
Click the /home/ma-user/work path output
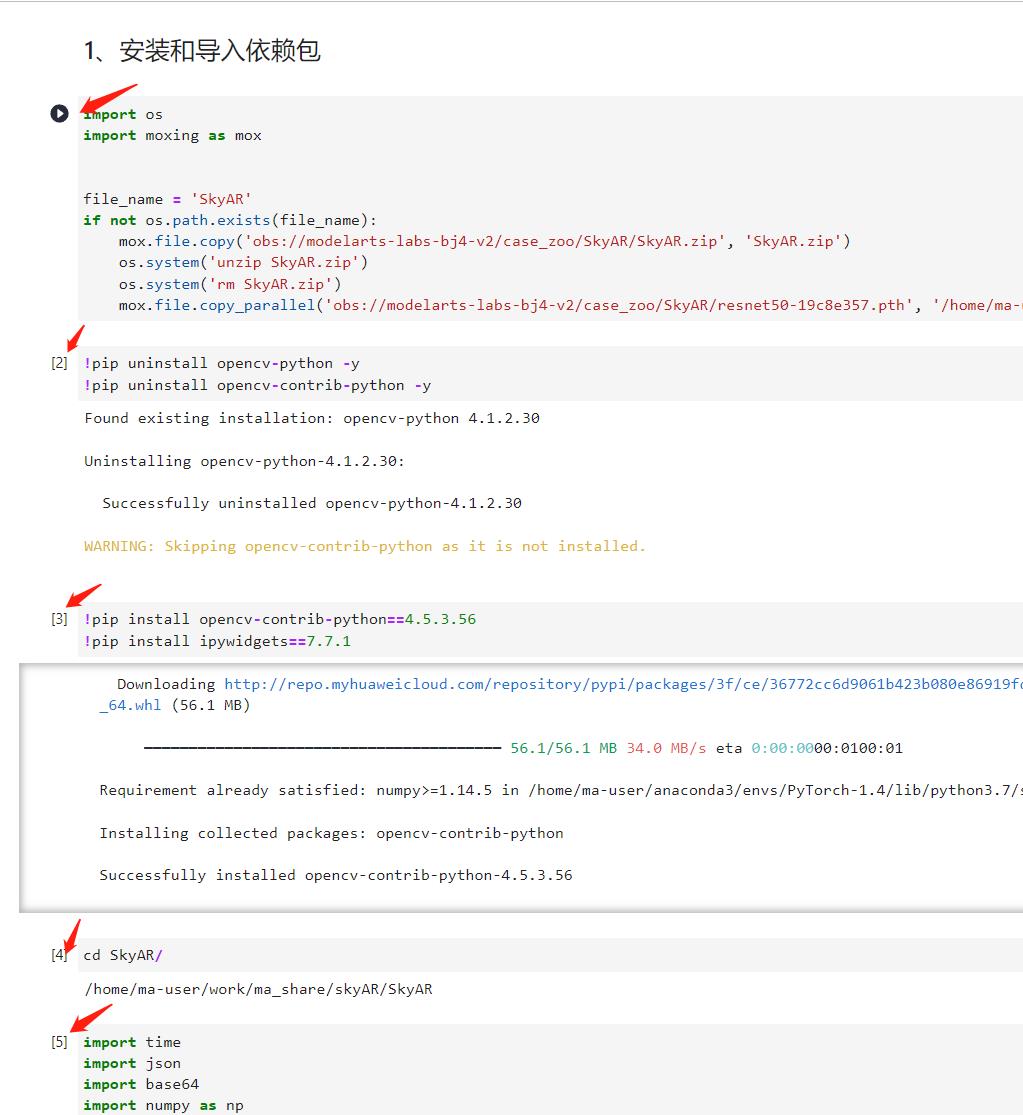pos(259,989)
